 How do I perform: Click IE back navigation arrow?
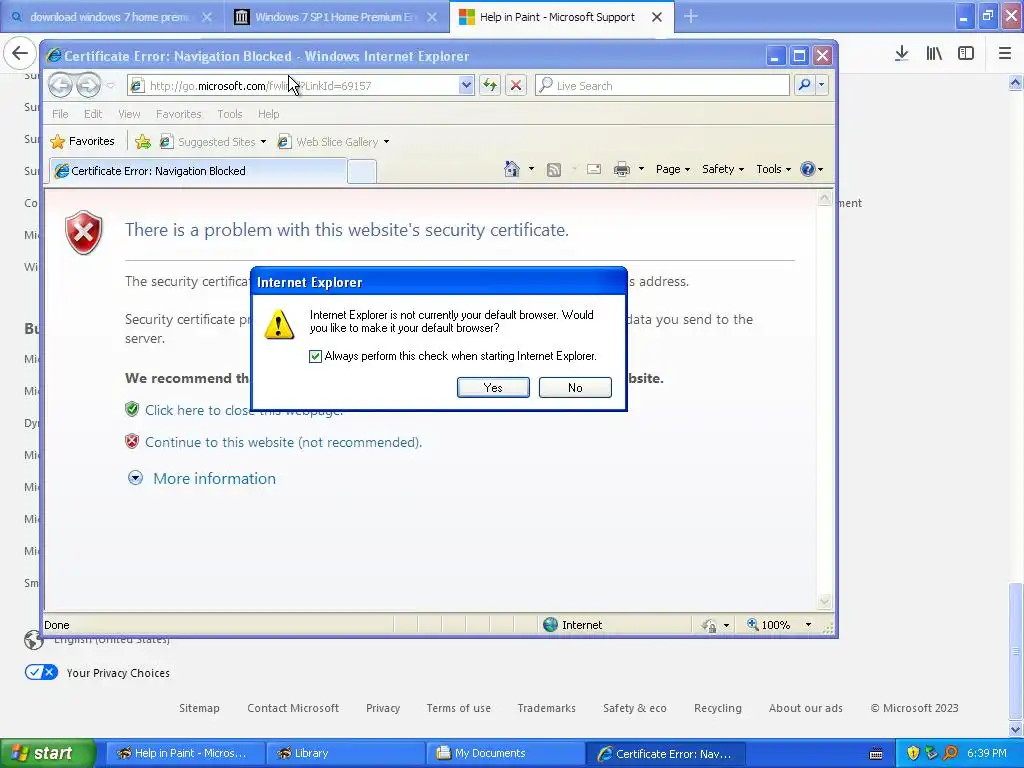(x=60, y=85)
